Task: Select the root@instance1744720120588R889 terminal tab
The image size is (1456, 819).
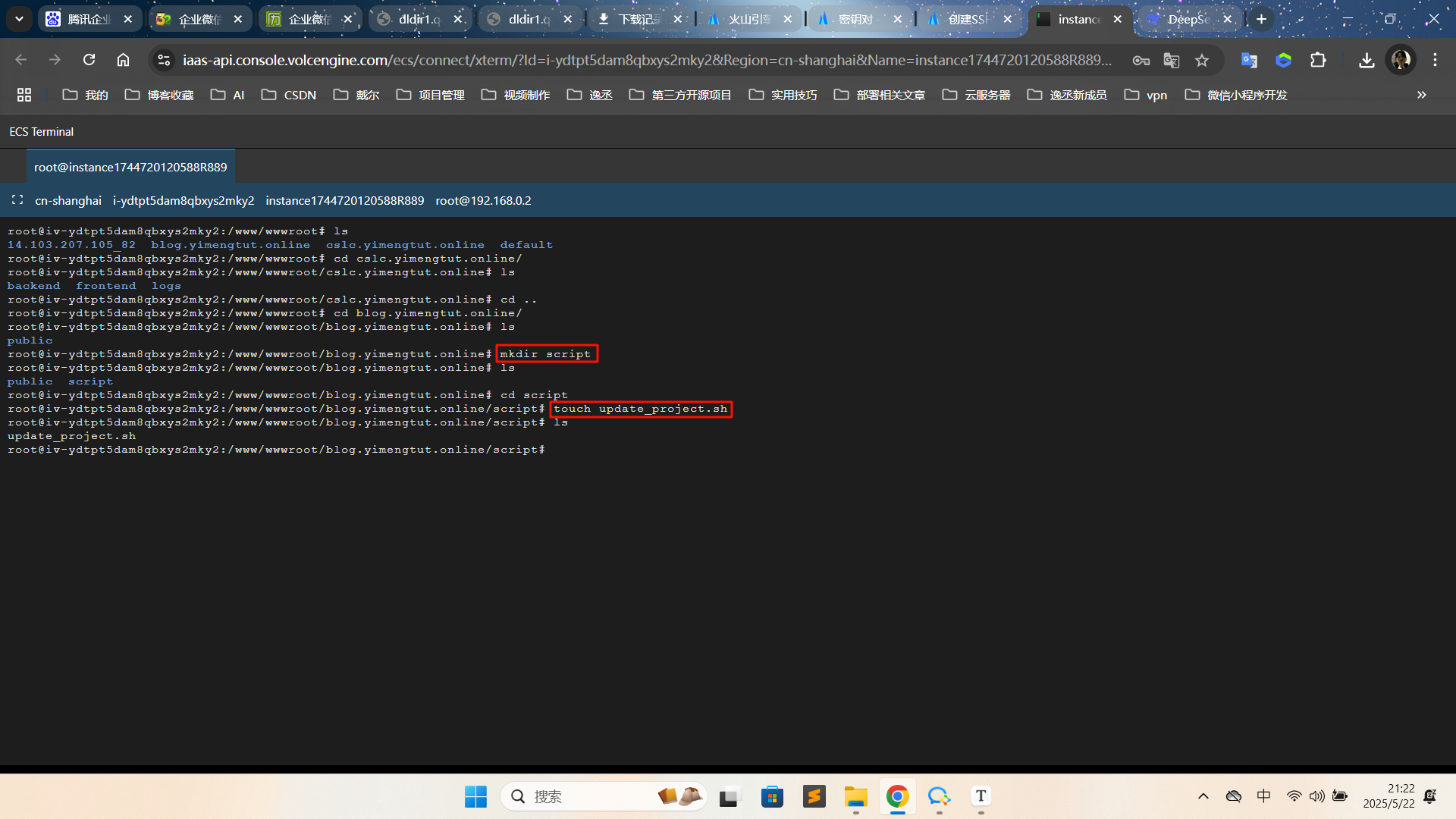Action: tap(130, 167)
